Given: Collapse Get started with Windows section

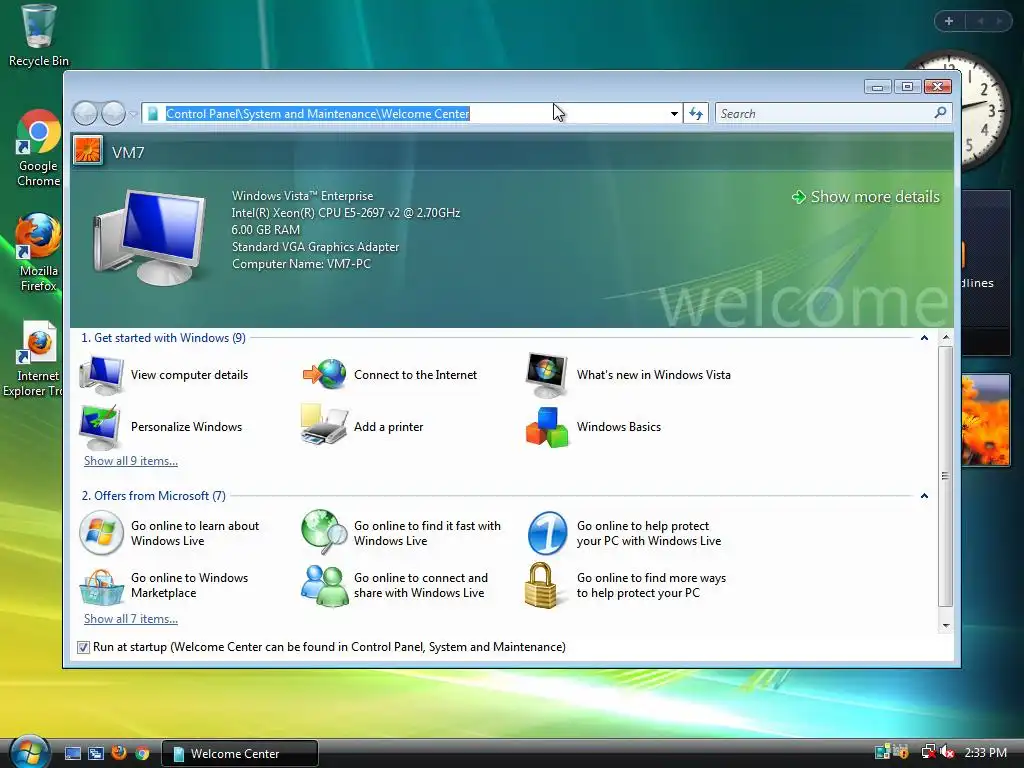Looking at the screenshot, I should [924, 338].
